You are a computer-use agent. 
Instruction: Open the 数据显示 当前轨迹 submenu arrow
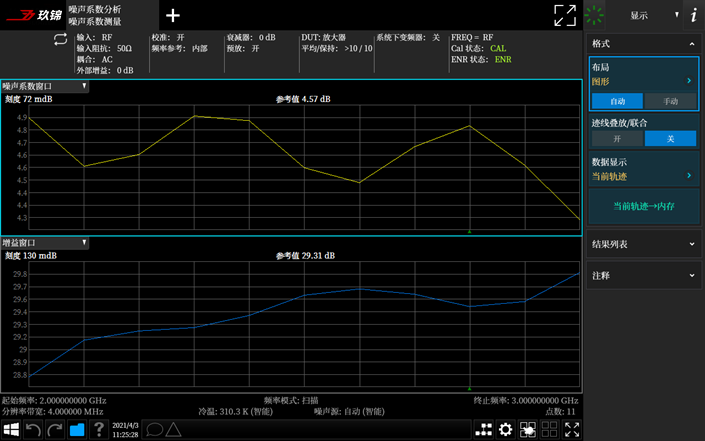(x=689, y=176)
